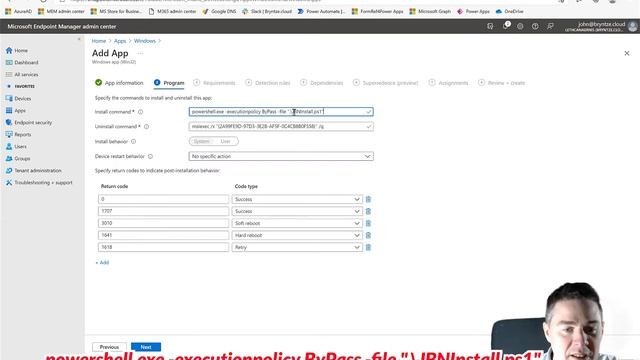Go to the Assignments step
Viewport: 640px width, 360px height.
pyautogui.click(x=449, y=83)
